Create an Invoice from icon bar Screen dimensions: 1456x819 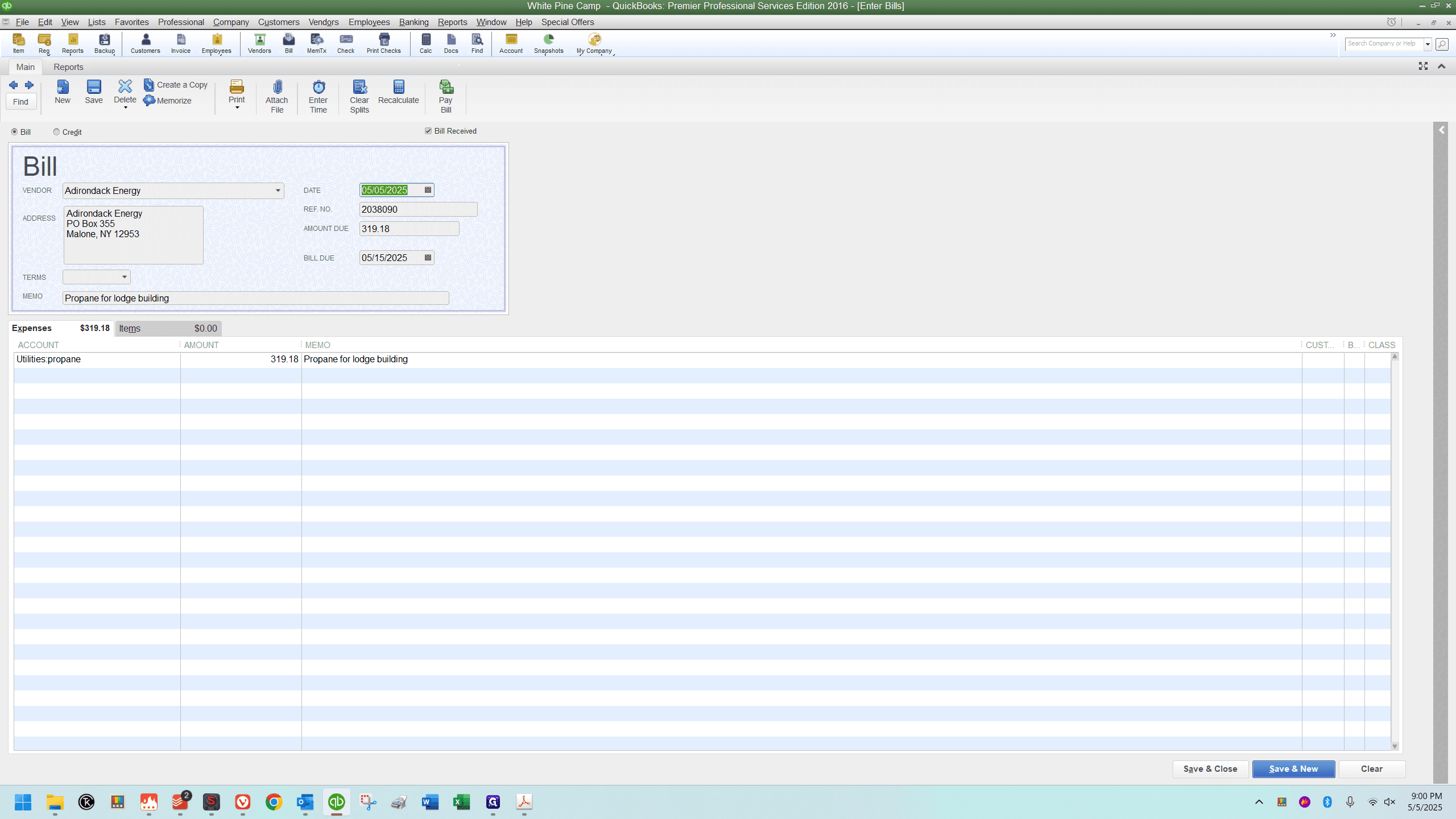coord(181,43)
